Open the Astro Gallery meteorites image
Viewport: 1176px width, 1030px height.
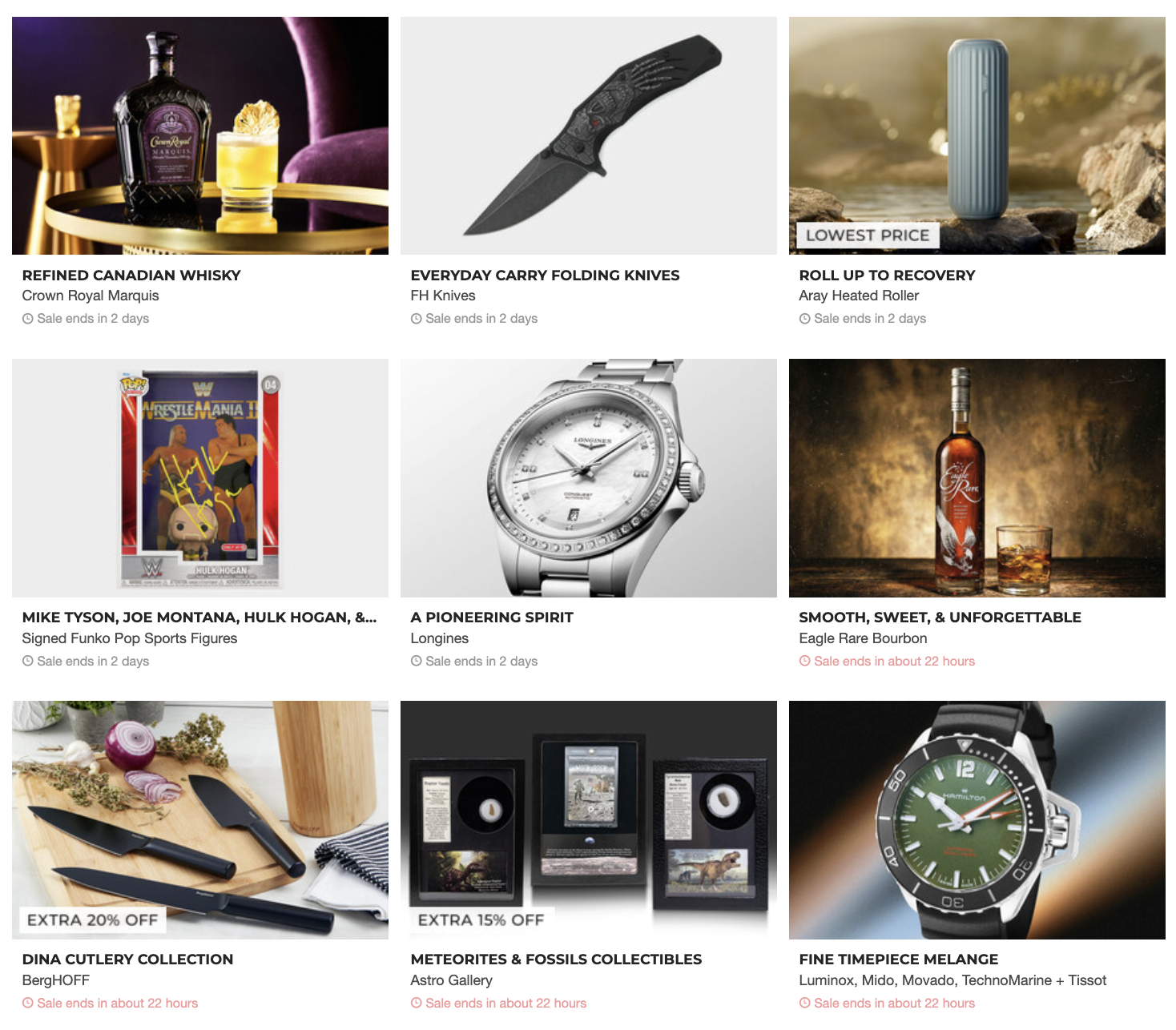(589, 820)
